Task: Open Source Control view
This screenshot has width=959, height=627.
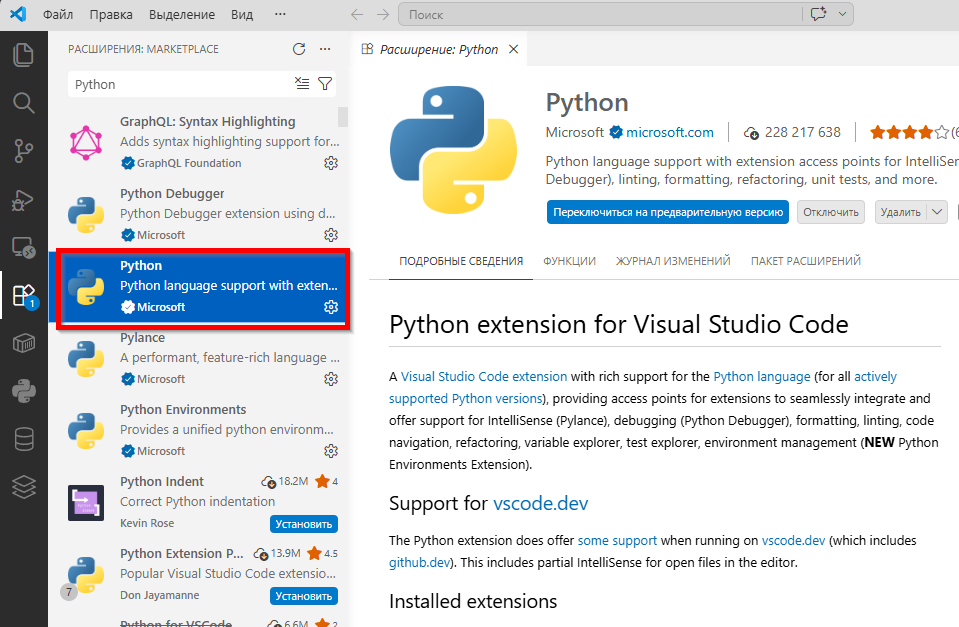Action: (23, 150)
